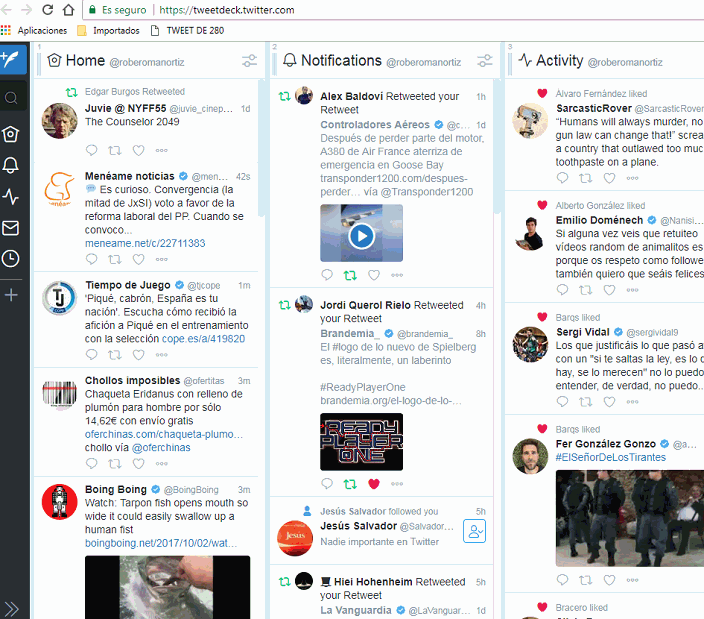
Task: Open the Importados bookmarks folder
Action: tap(109, 31)
